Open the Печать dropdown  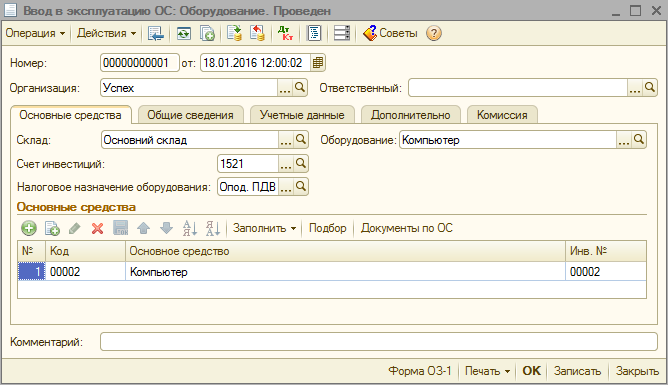[487, 371]
